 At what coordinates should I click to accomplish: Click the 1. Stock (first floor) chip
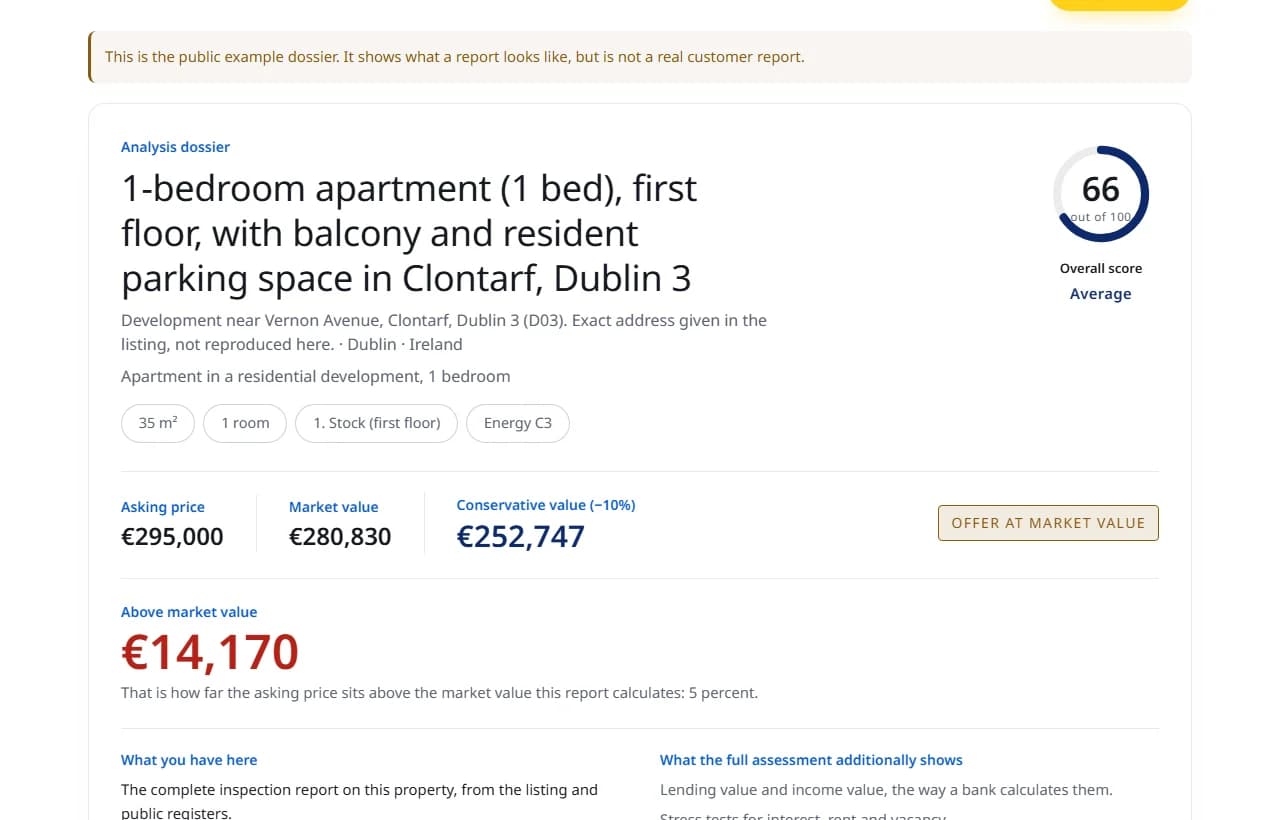point(377,423)
